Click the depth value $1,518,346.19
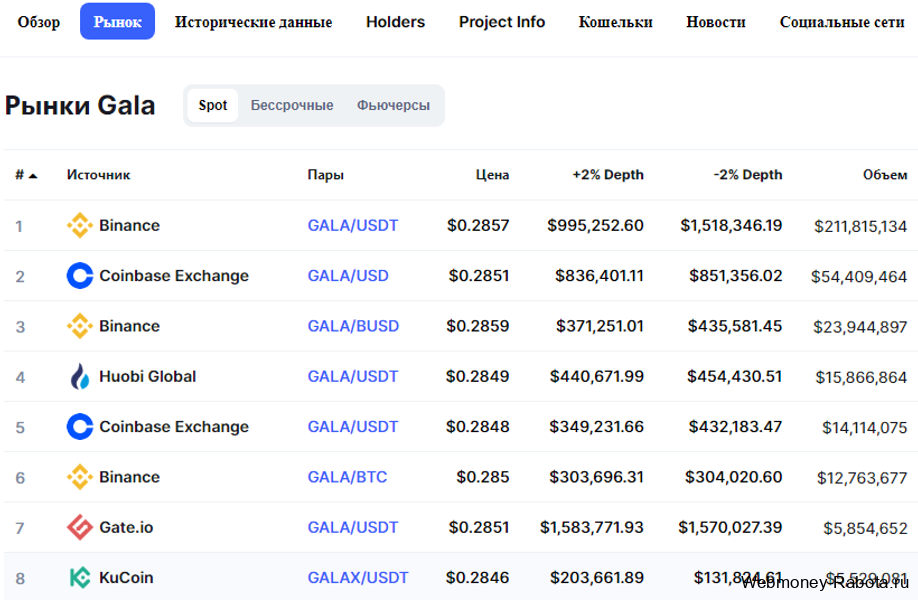The width and height of the screenshot is (918, 600). (x=731, y=225)
